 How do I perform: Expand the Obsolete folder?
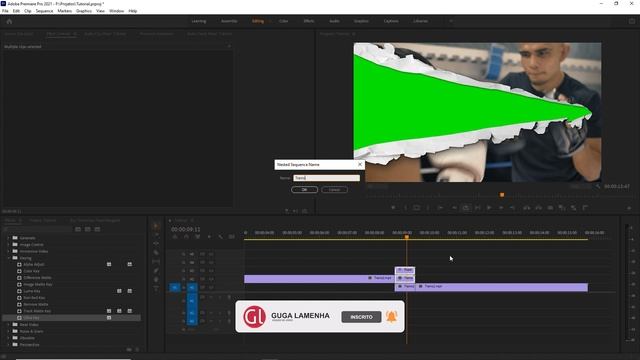point(8,338)
